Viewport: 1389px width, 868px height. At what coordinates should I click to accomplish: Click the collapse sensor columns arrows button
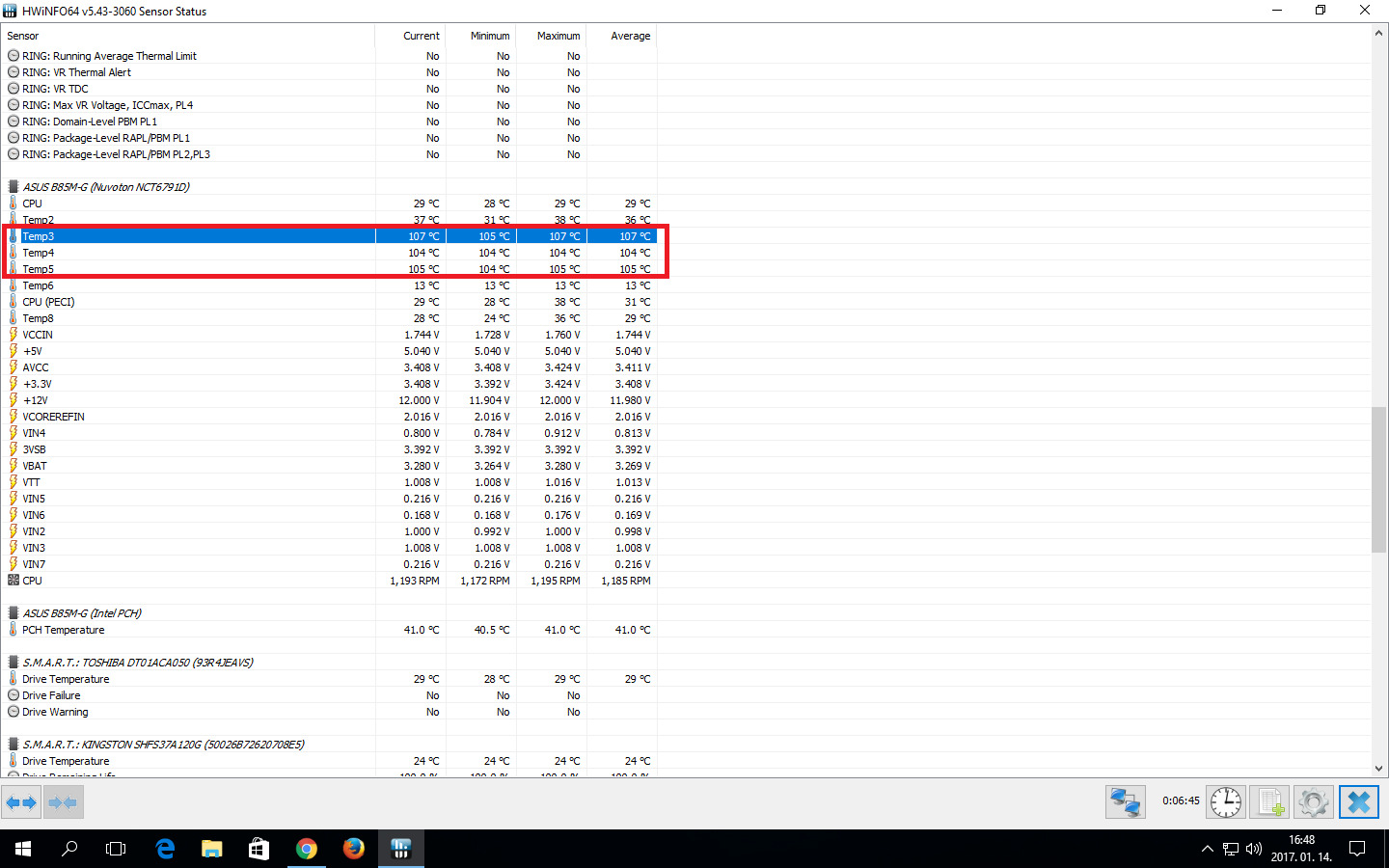[x=63, y=801]
